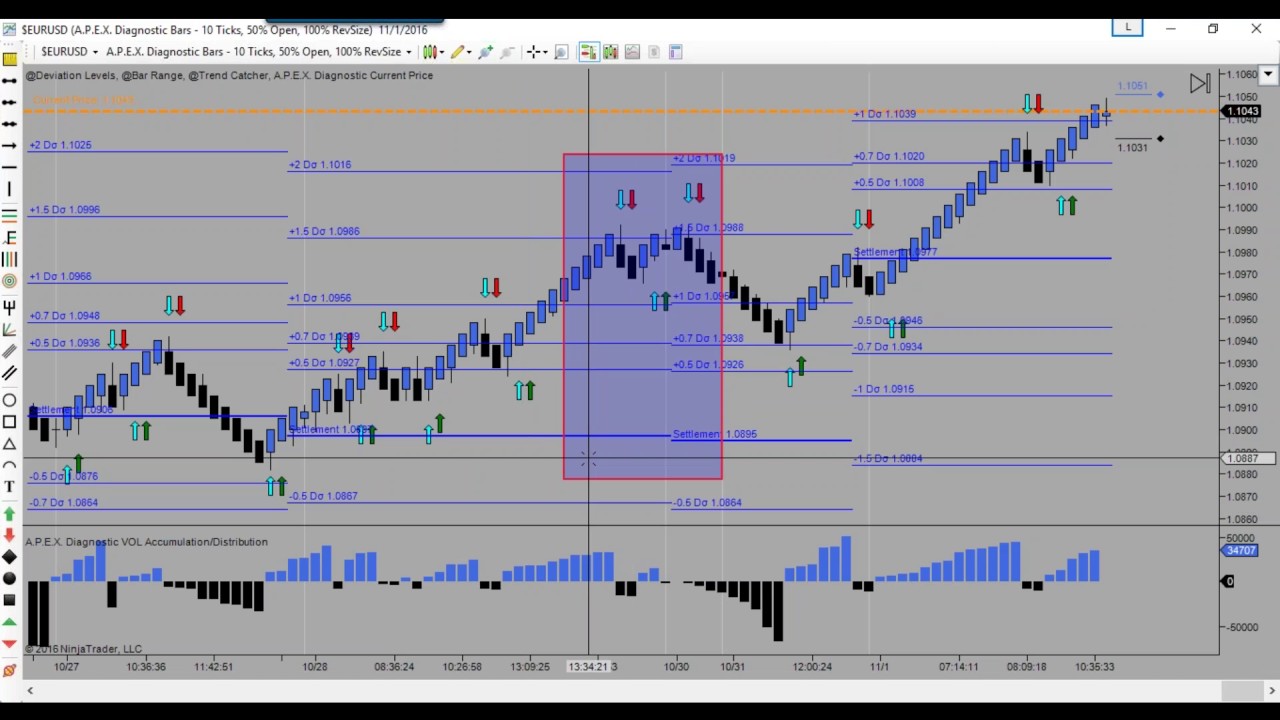
Task: Click the zoom magnifier toolbar icon
Action: tap(561, 52)
